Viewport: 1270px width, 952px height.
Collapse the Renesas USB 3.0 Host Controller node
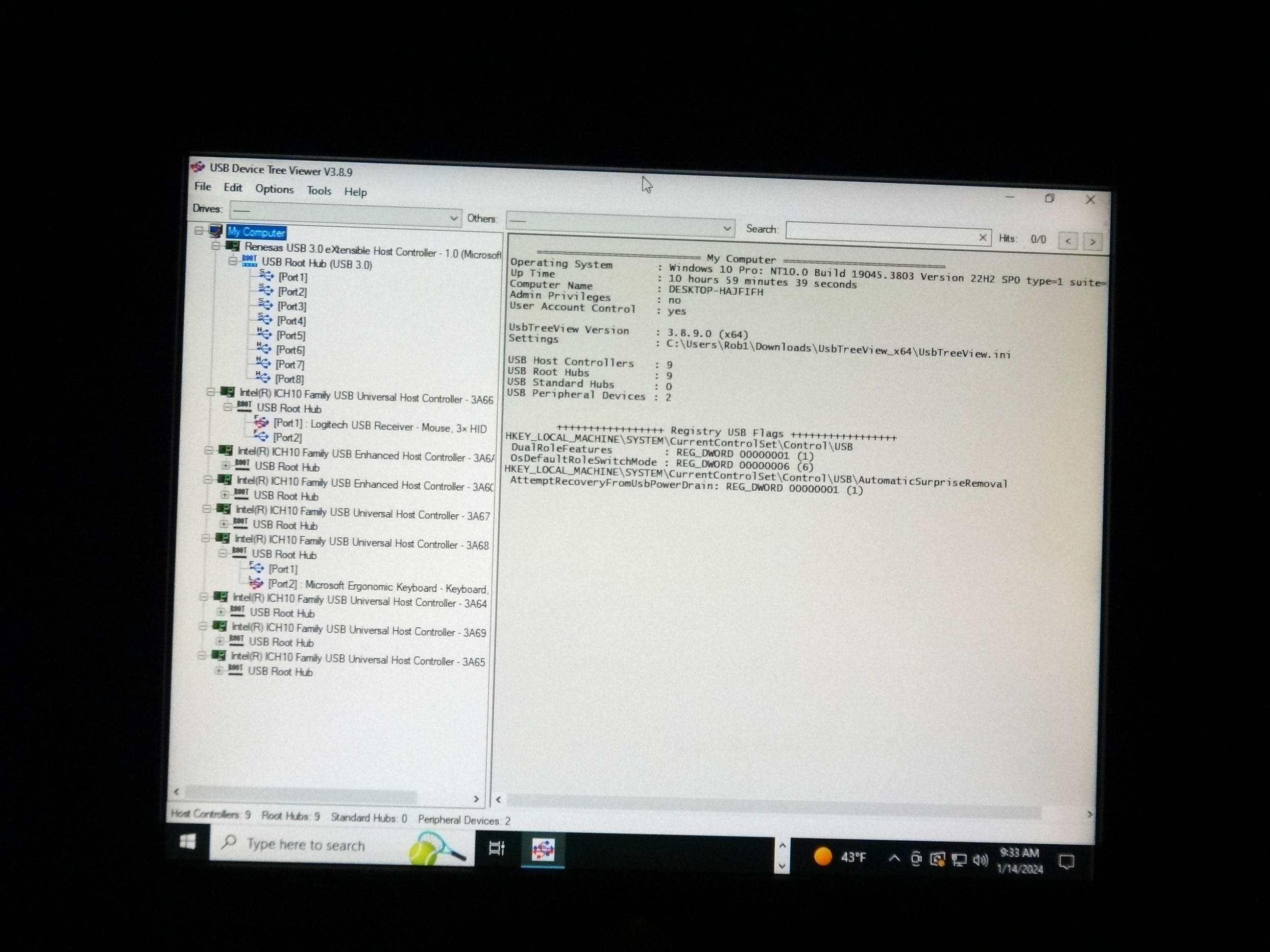tap(216, 246)
